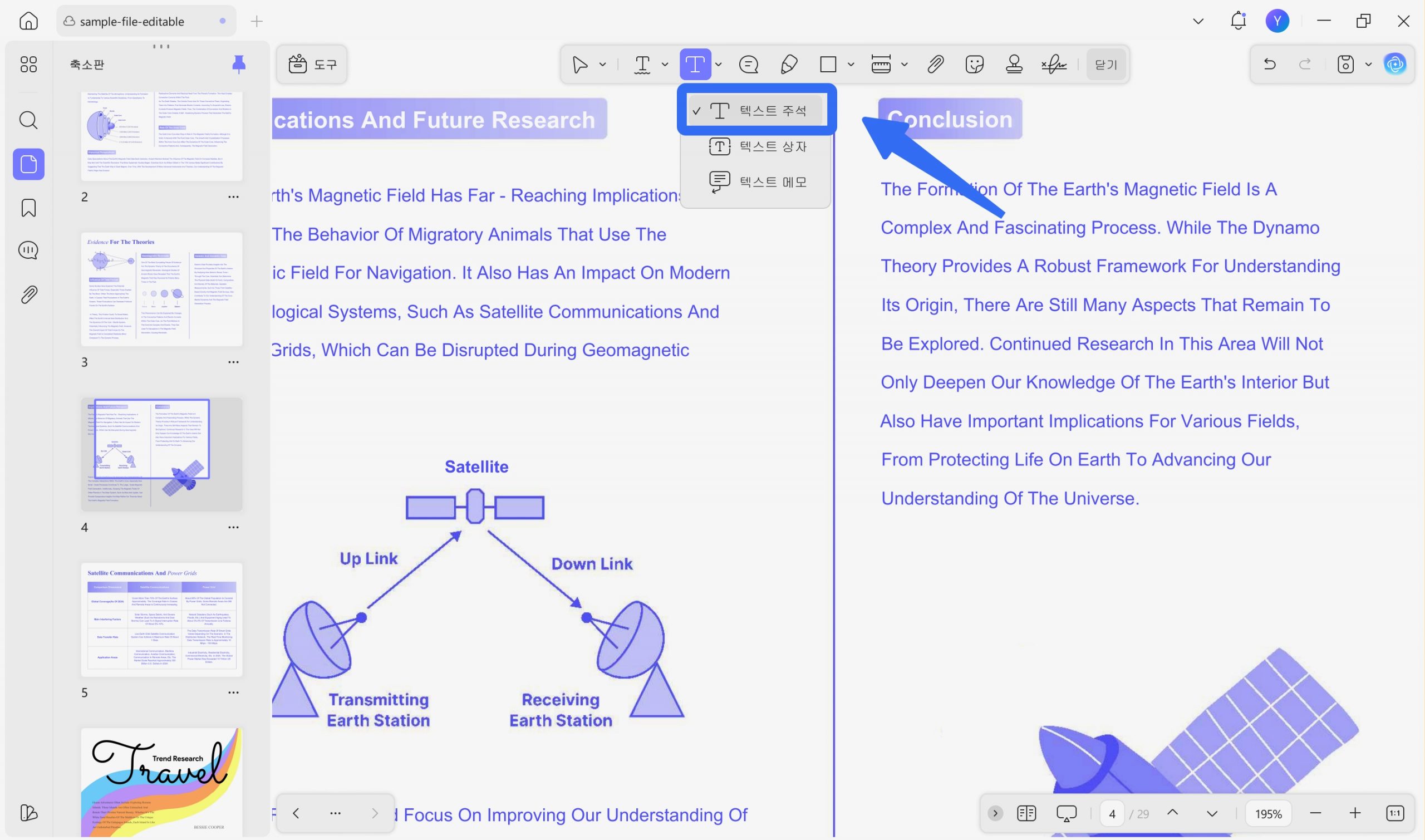The height and width of the screenshot is (840, 1425).
Task: Choose 텍스트 주석 from the dropdown menu
Action: (x=755, y=110)
